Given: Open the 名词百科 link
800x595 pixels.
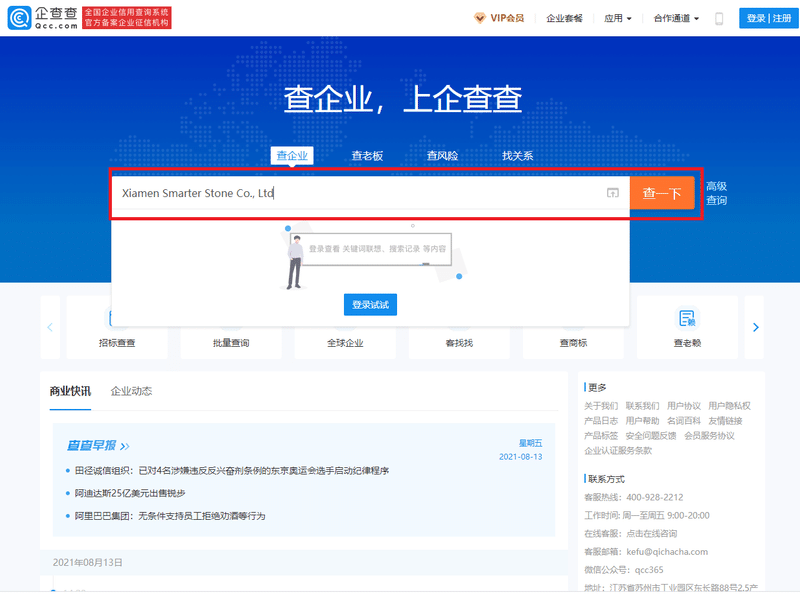Looking at the screenshot, I should (684, 420).
